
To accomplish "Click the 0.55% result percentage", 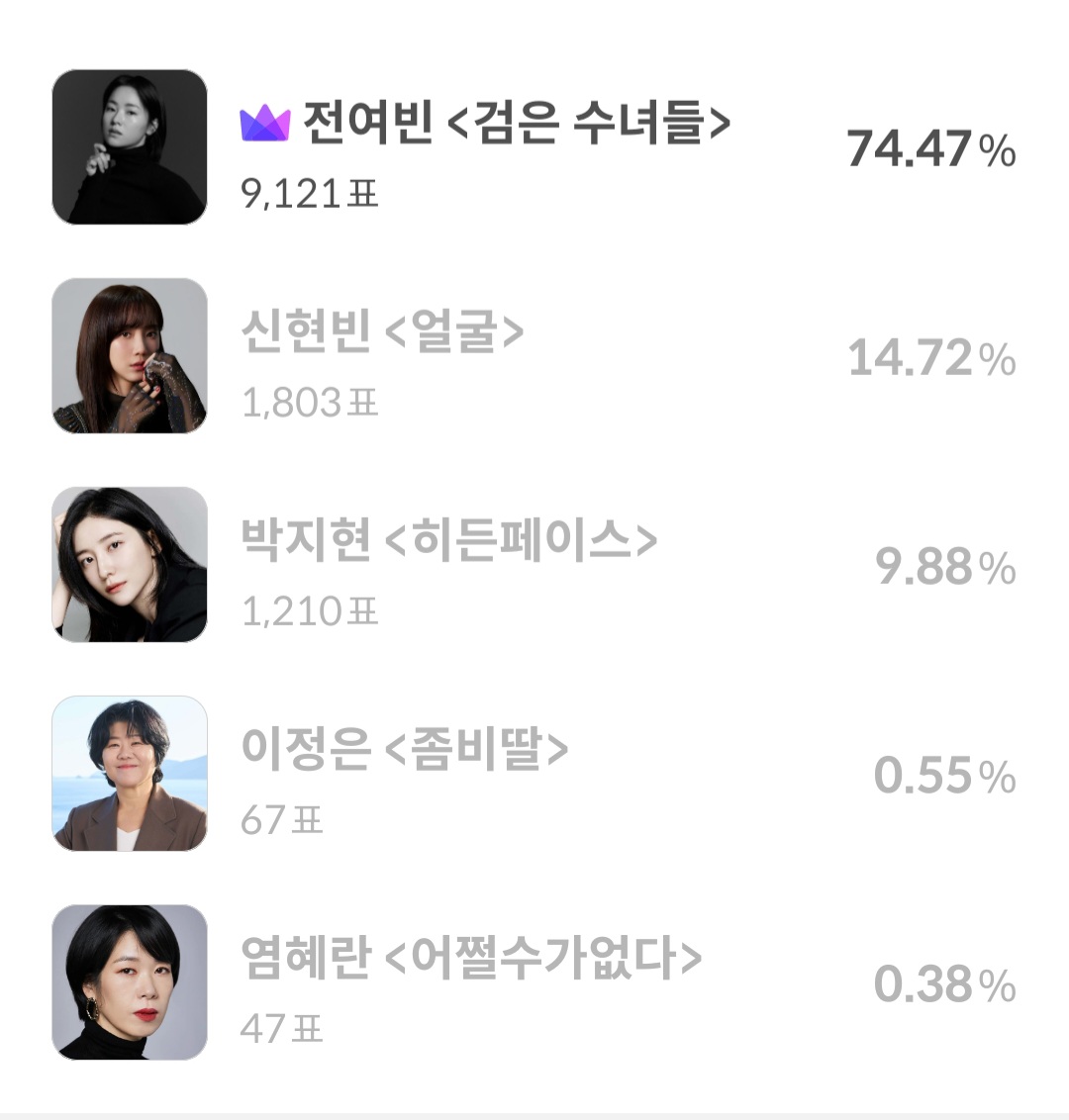I will click(944, 776).
